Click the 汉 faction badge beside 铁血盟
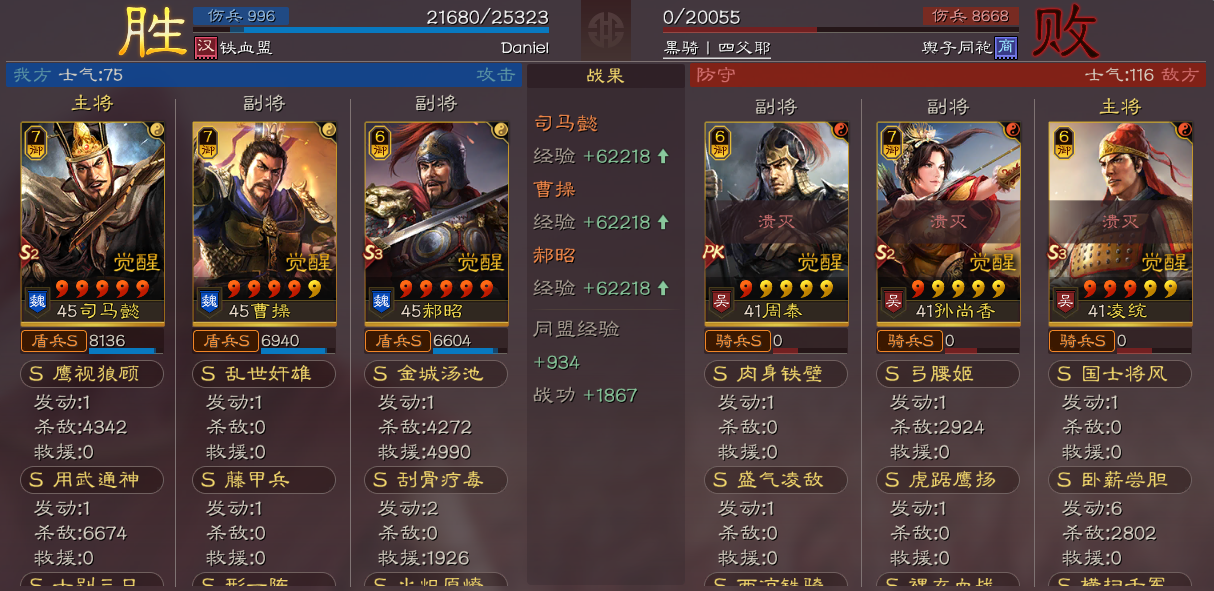The width and height of the screenshot is (1214, 591). coord(205,47)
